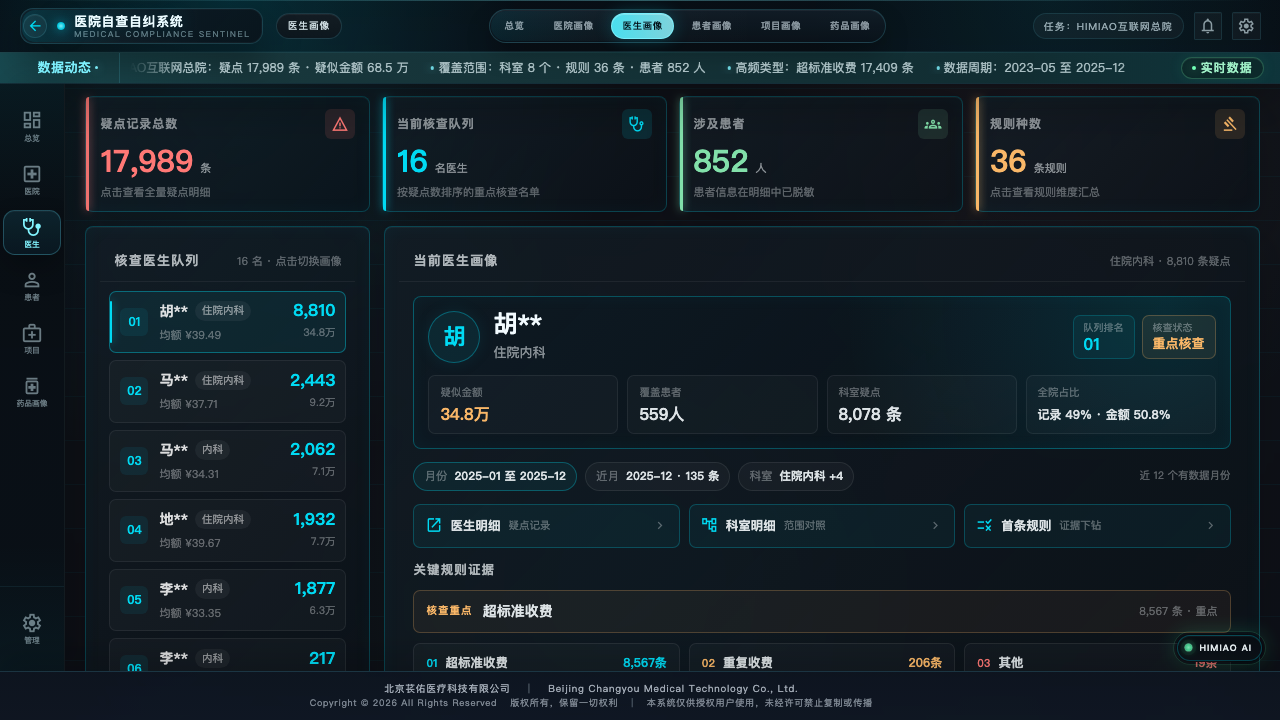Open the notification bell icon
1280x720 pixels.
1208,26
